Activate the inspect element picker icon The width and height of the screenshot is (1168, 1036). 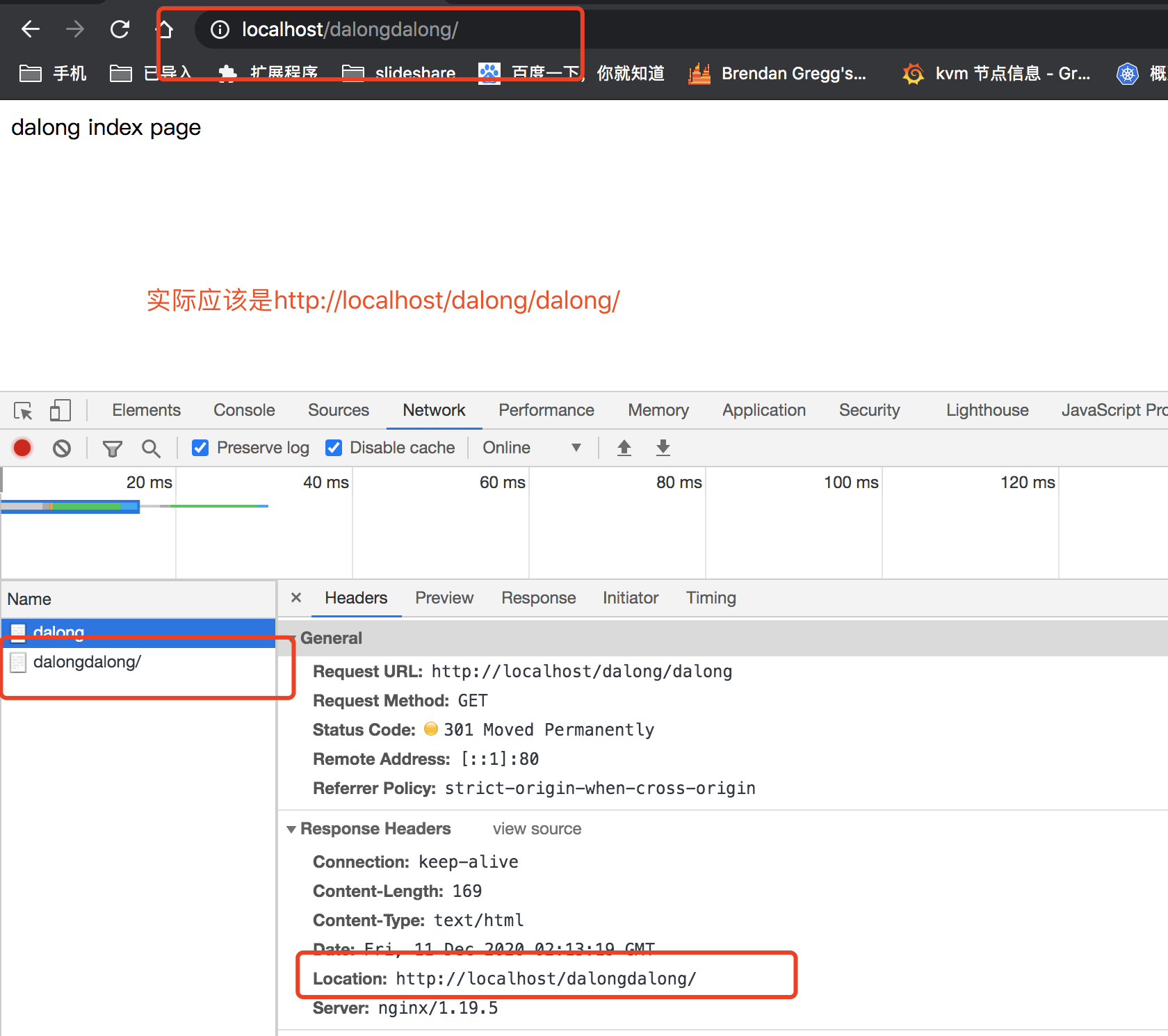point(23,410)
